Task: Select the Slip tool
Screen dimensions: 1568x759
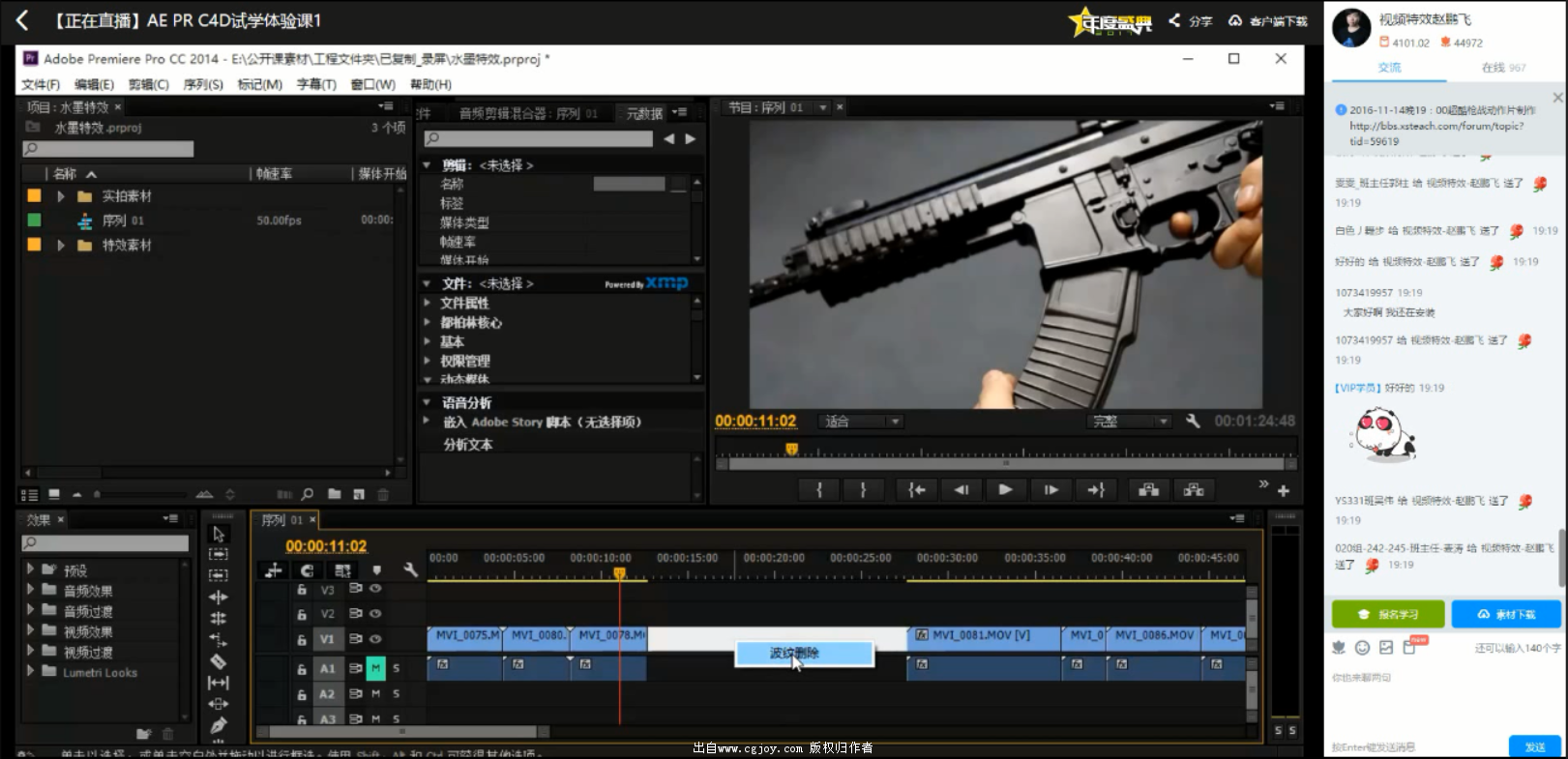Action: [219, 683]
